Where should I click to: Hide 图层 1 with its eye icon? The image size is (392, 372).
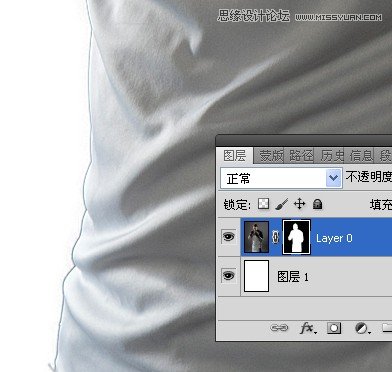229,276
